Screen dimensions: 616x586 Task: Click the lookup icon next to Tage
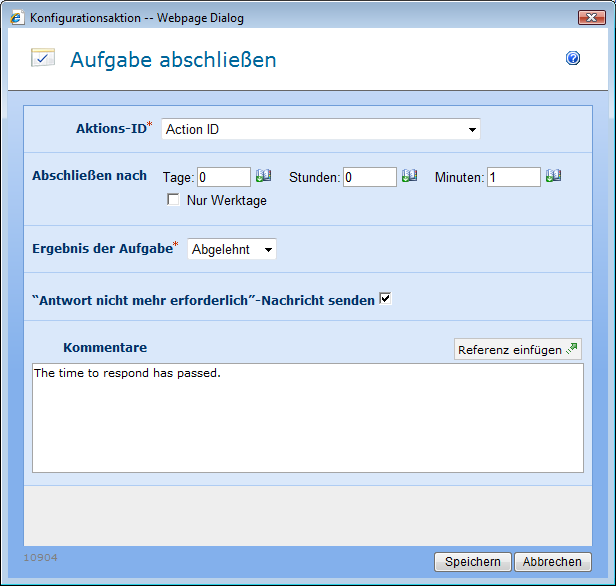(263, 177)
